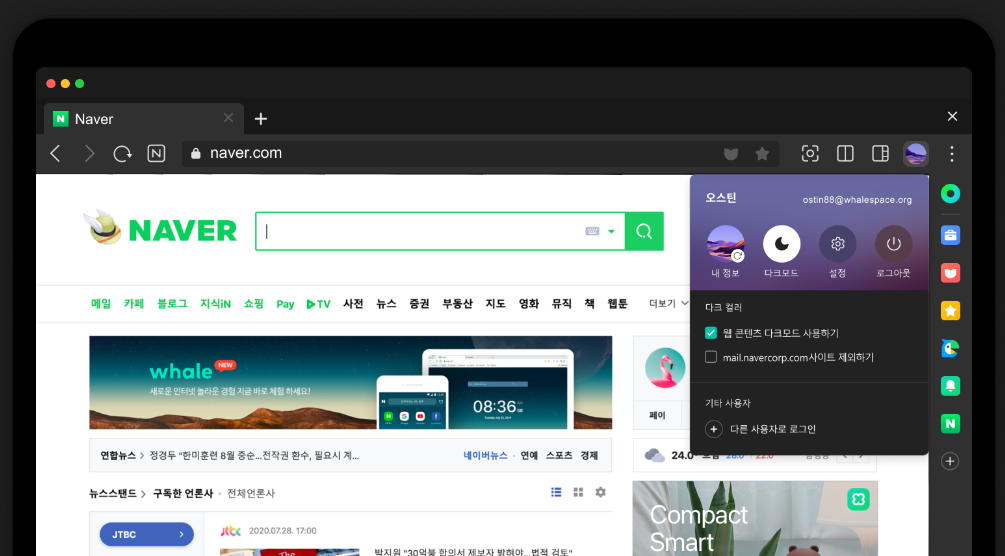Expand the 더보기 menu
This screenshot has width=1005, height=556.
[x=668, y=303]
